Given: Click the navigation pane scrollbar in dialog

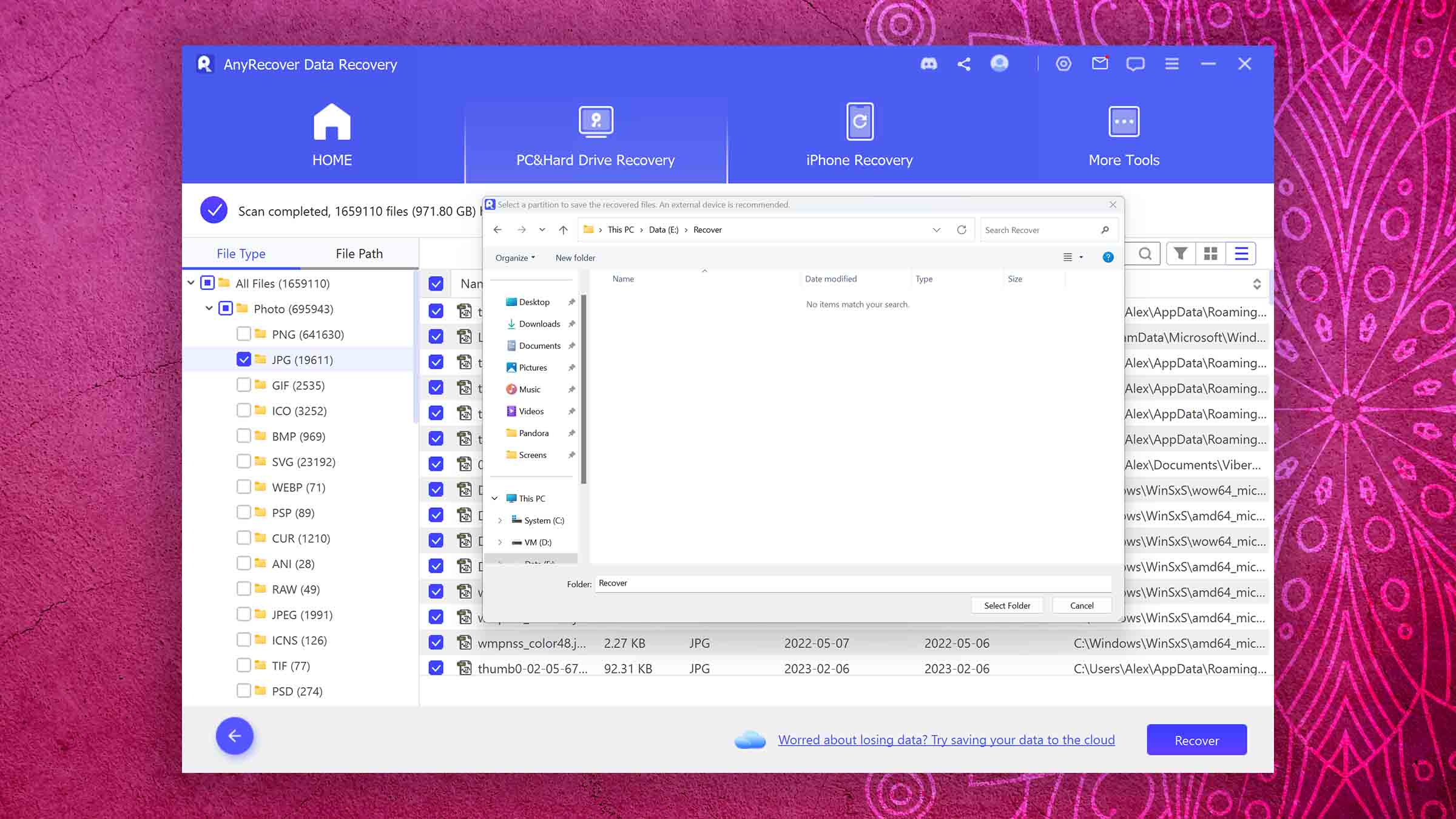Looking at the screenshot, I should pyautogui.click(x=584, y=389).
